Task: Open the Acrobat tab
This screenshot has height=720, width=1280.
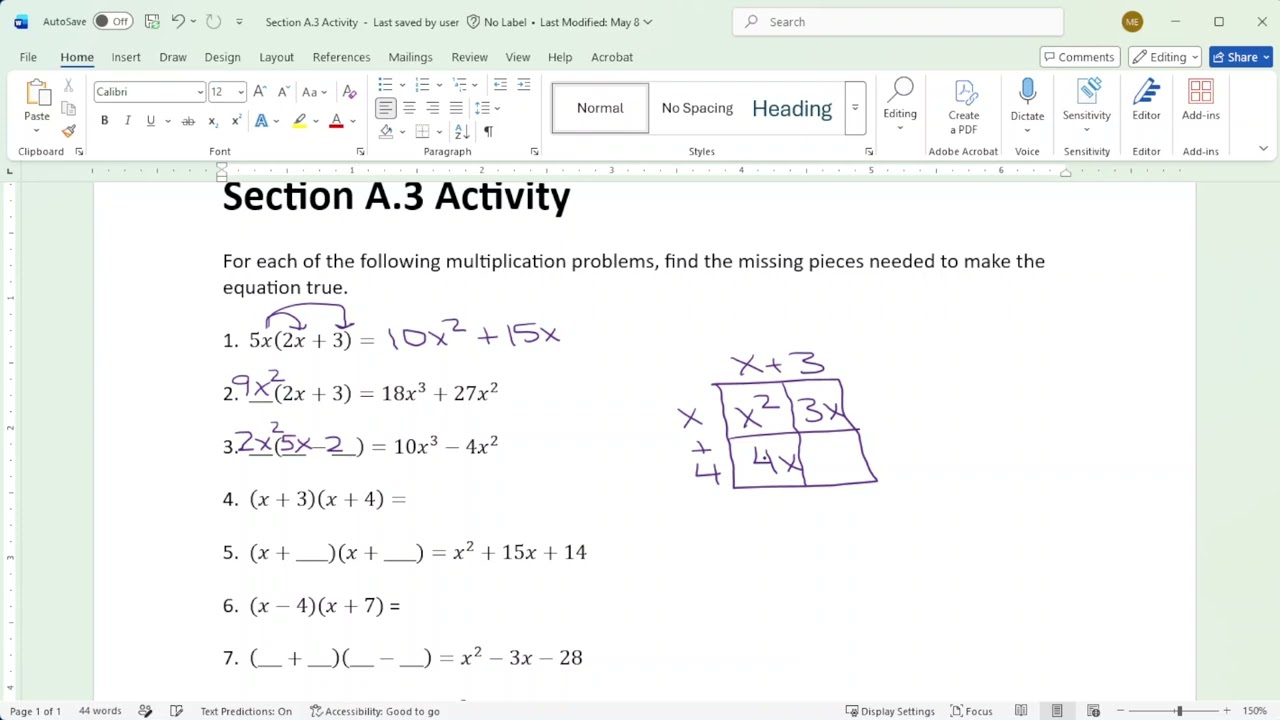Action: click(x=612, y=57)
